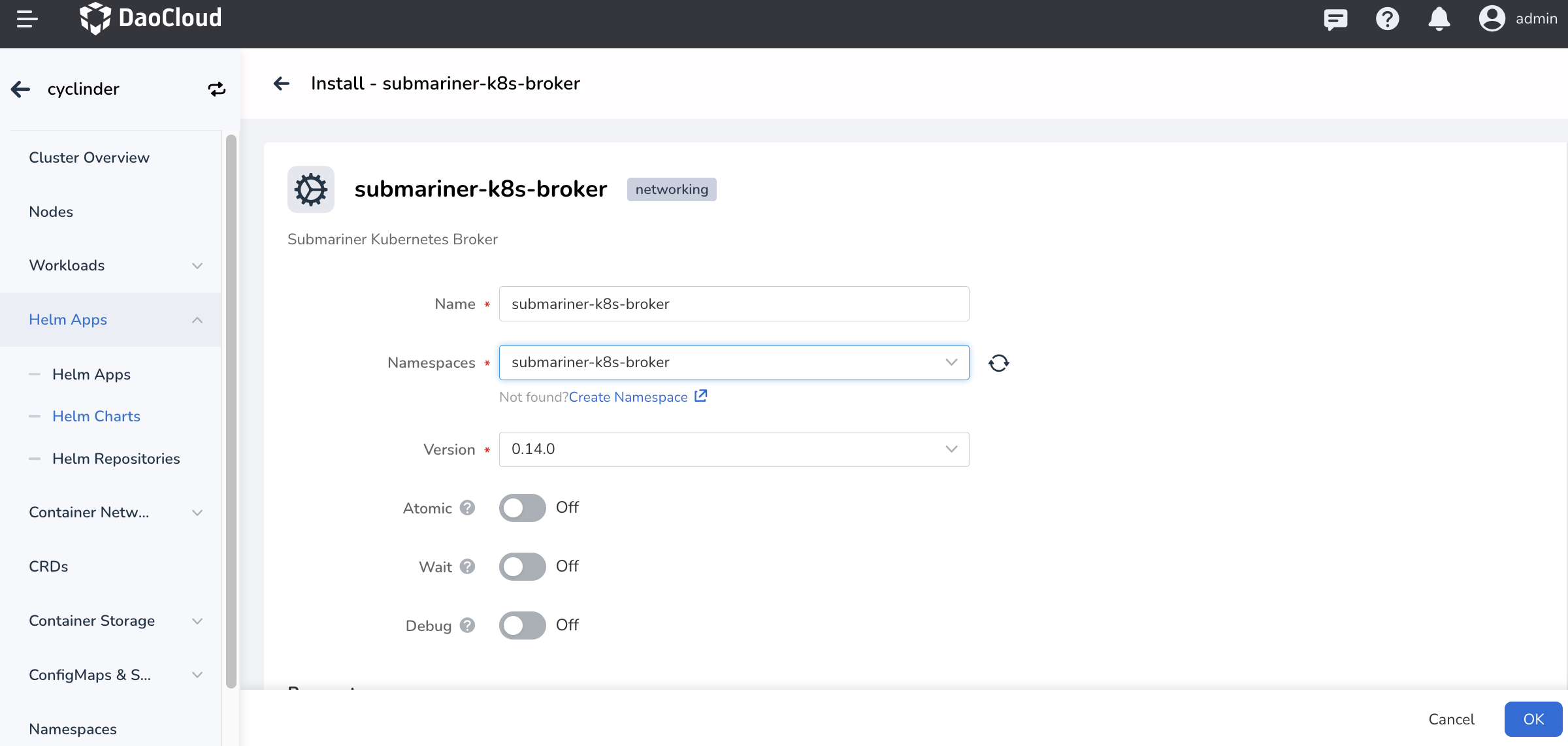Image resolution: width=1568 pixels, height=746 pixels.
Task: Open the help question mark icon
Action: pyautogui.click(x=1387, y=19)
